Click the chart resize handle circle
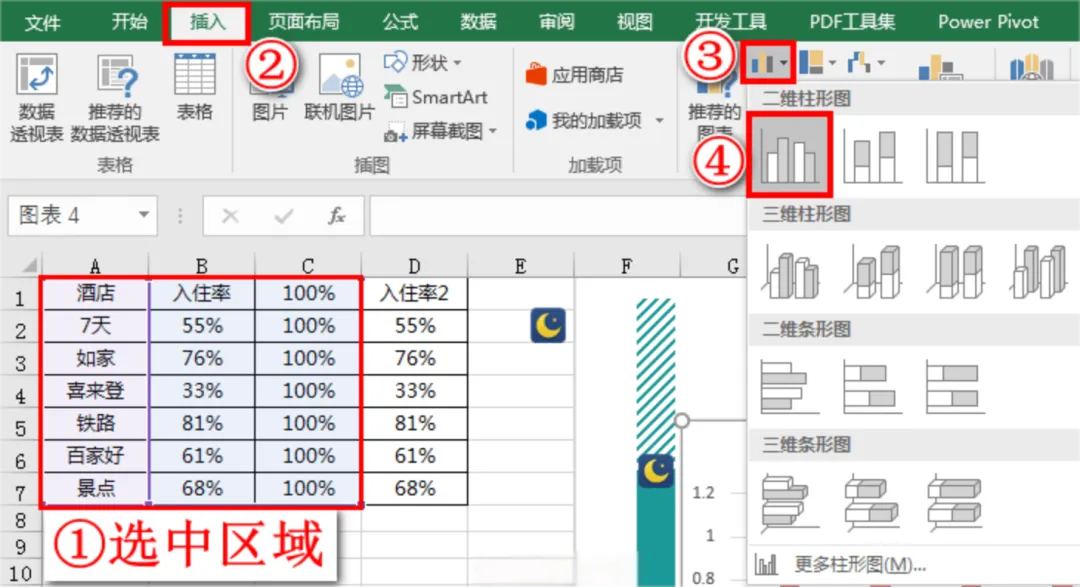The width and height of the screenshot is (1080, 587). tap(681, 420)
